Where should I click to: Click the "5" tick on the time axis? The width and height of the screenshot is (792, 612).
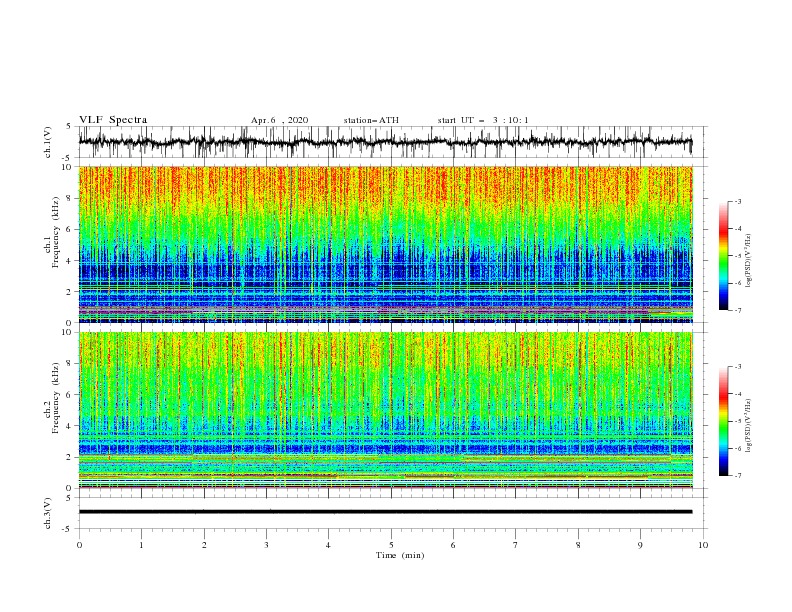pos(391,545)
